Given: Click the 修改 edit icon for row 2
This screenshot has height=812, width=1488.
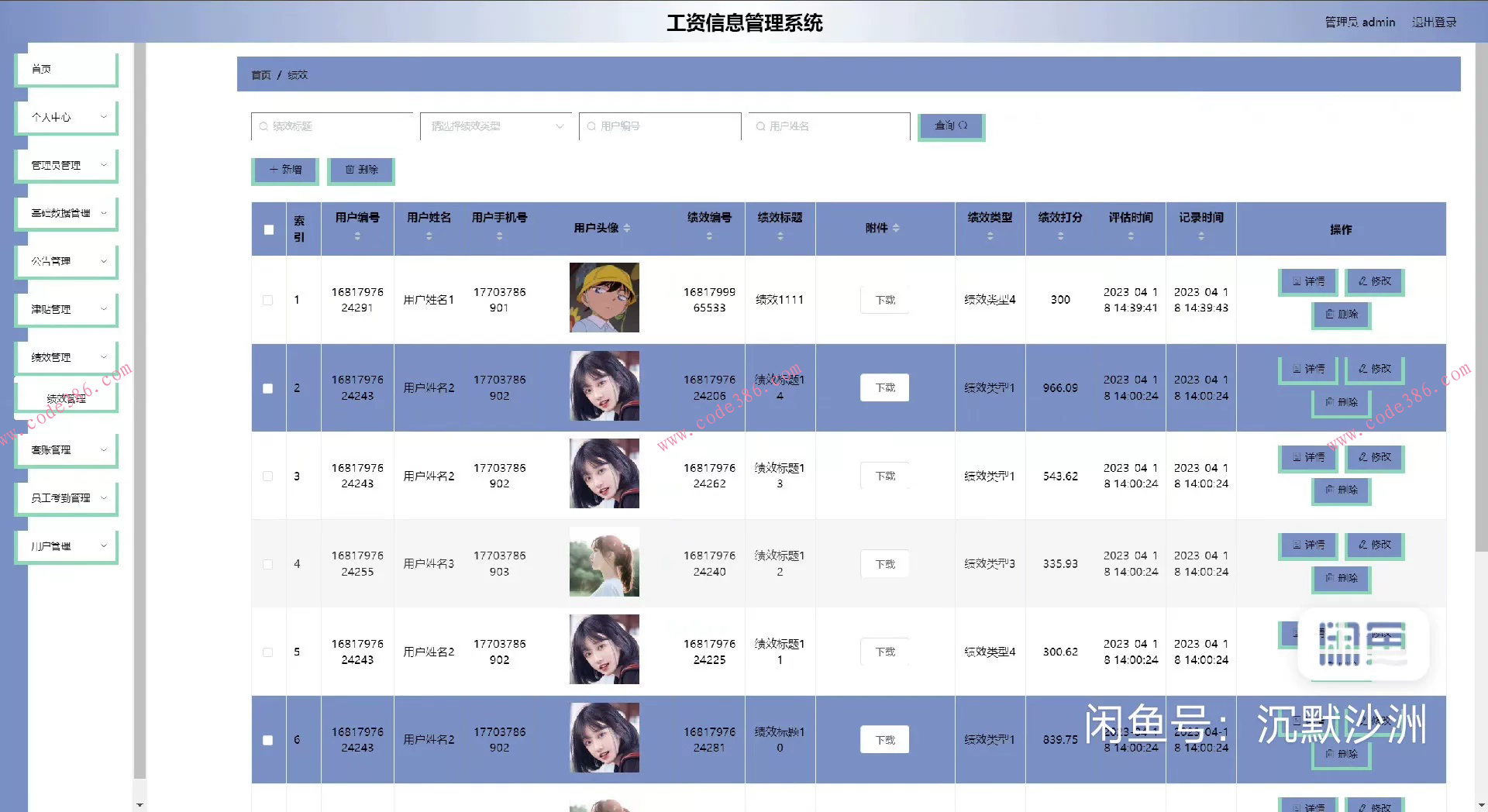Looking at the screenshot, I should 1374,370.
